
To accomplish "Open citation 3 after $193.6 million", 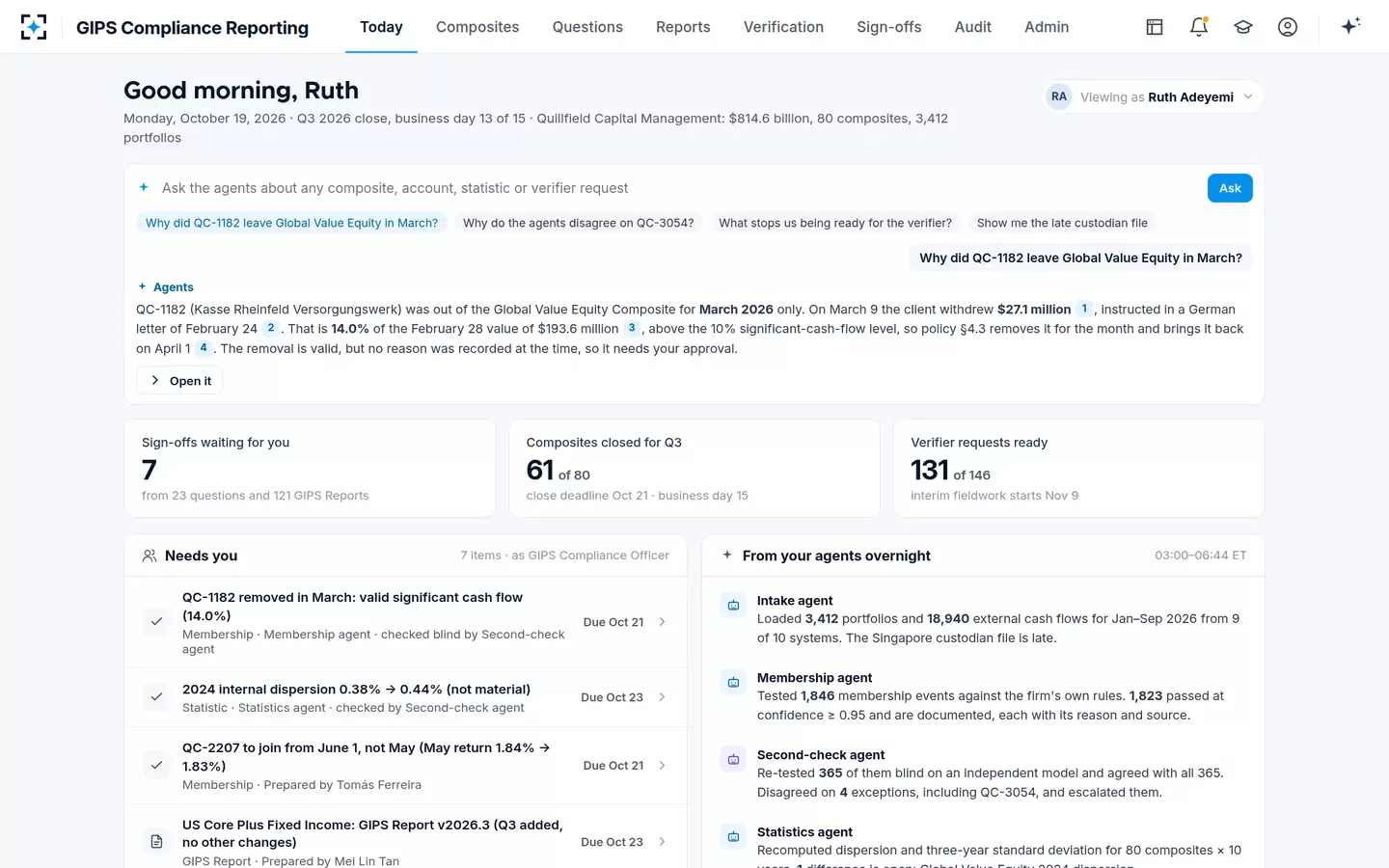I will tap(632, 328).
